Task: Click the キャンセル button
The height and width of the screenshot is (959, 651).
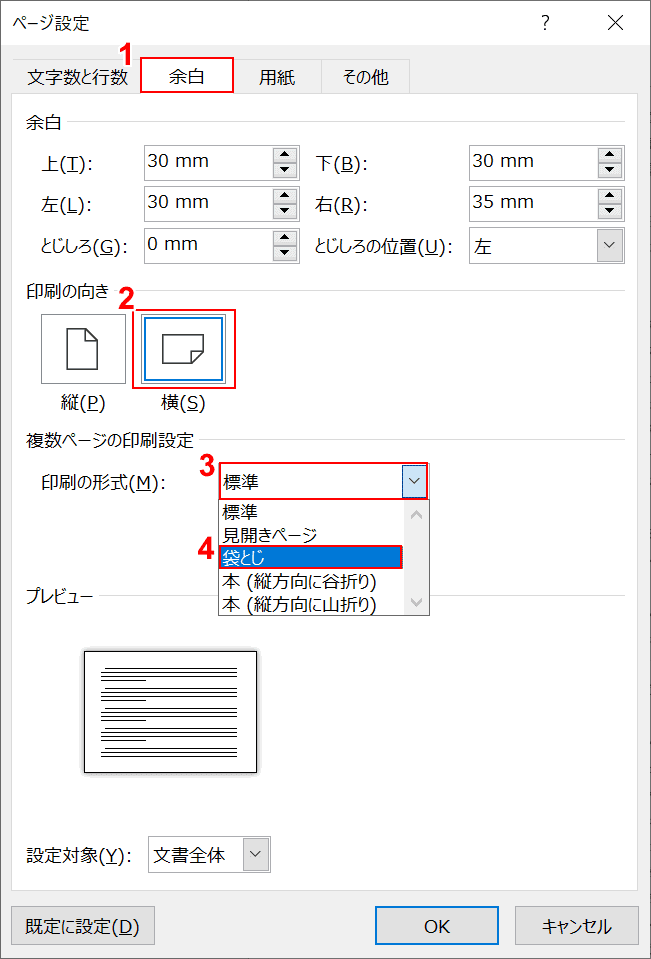Action: click(x=576, y=927)
